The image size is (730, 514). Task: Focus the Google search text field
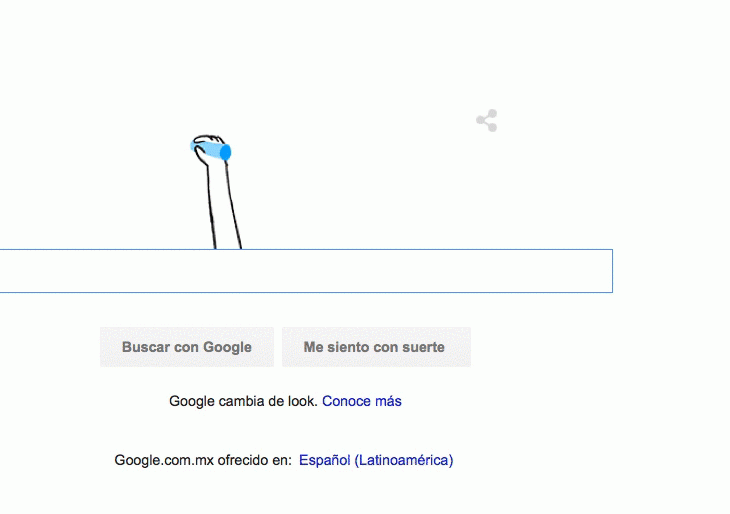(x=306, y=271)
